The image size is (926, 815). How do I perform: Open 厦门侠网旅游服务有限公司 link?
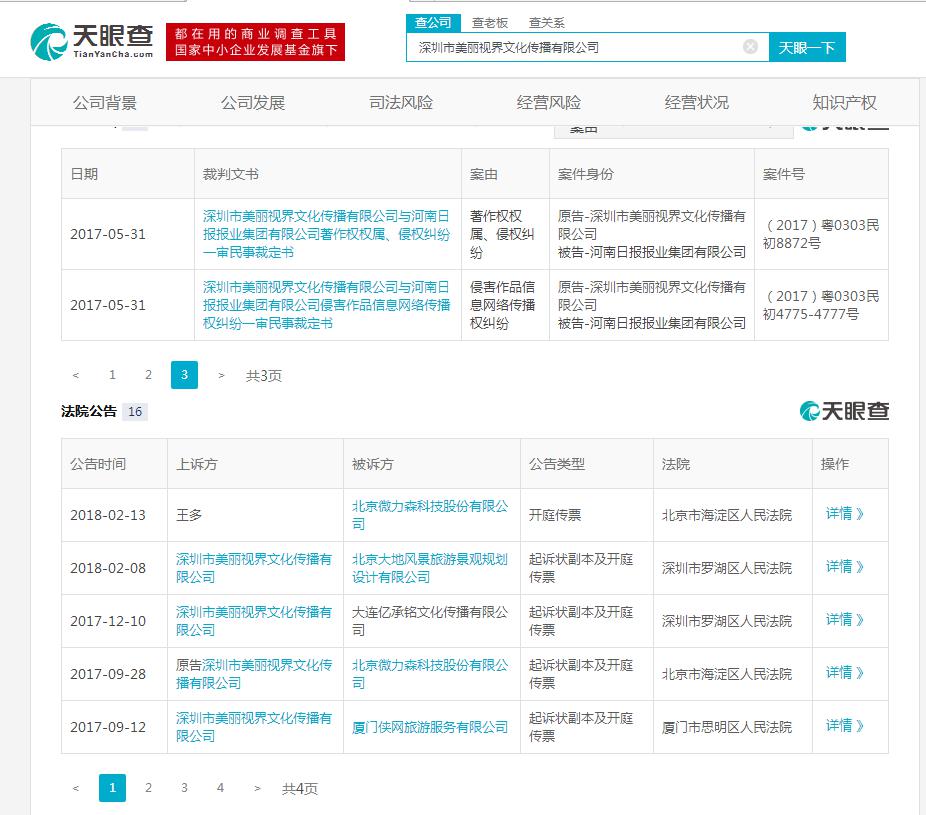tap(430, 728)
